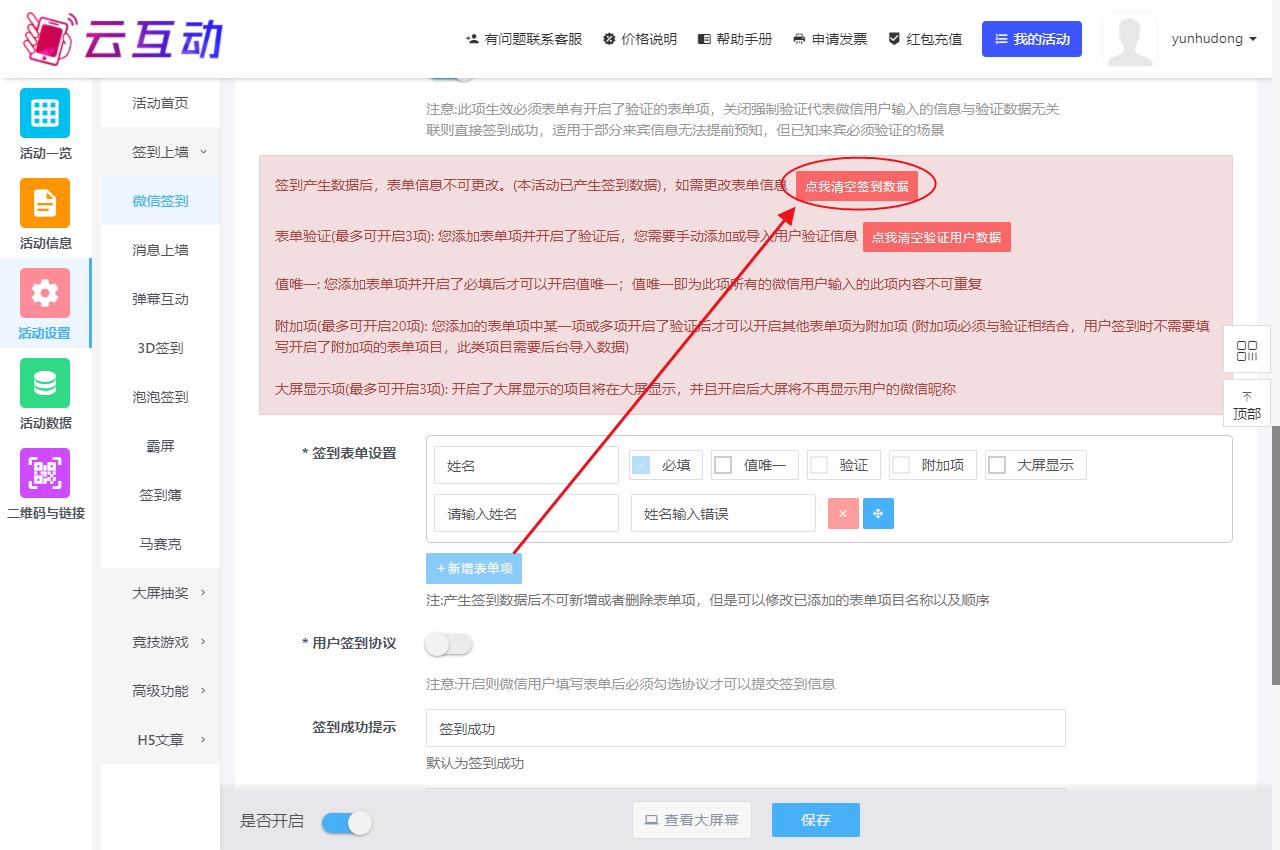Open the 二维码与链接 QR code icon
The width and height of the screenshot is (1280, 850).
click(x=45, y=473)
